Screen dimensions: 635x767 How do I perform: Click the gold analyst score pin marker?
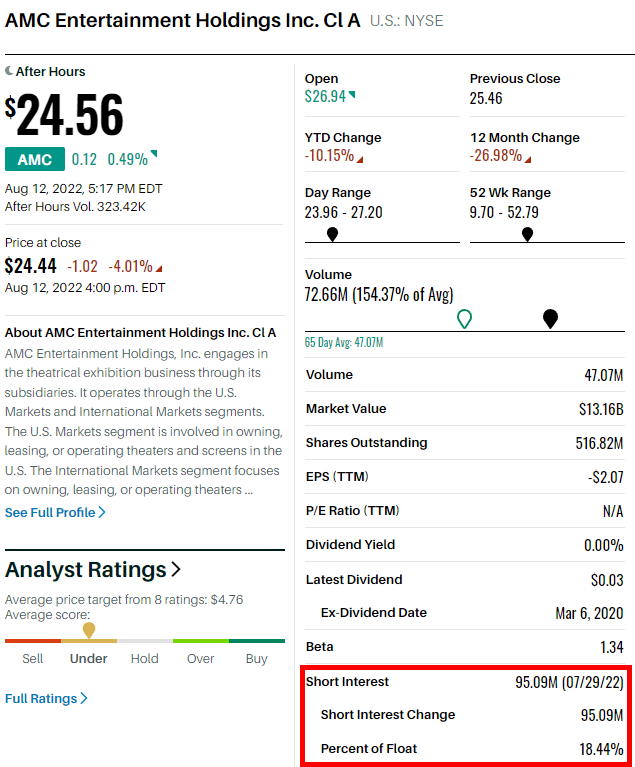[89, 630]
